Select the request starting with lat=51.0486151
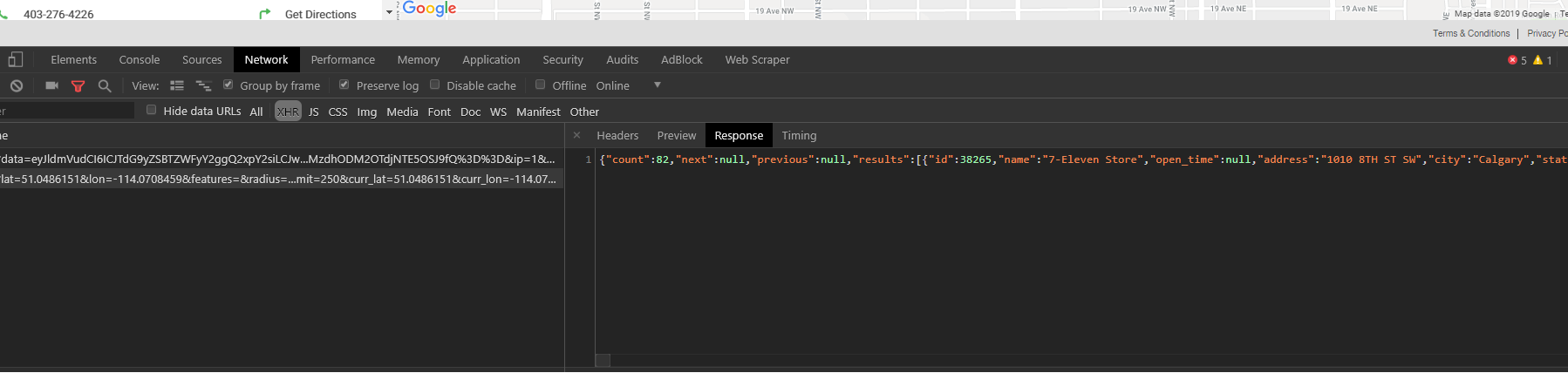Screen dimensions: 1568x373 click(x=277, y=179)
